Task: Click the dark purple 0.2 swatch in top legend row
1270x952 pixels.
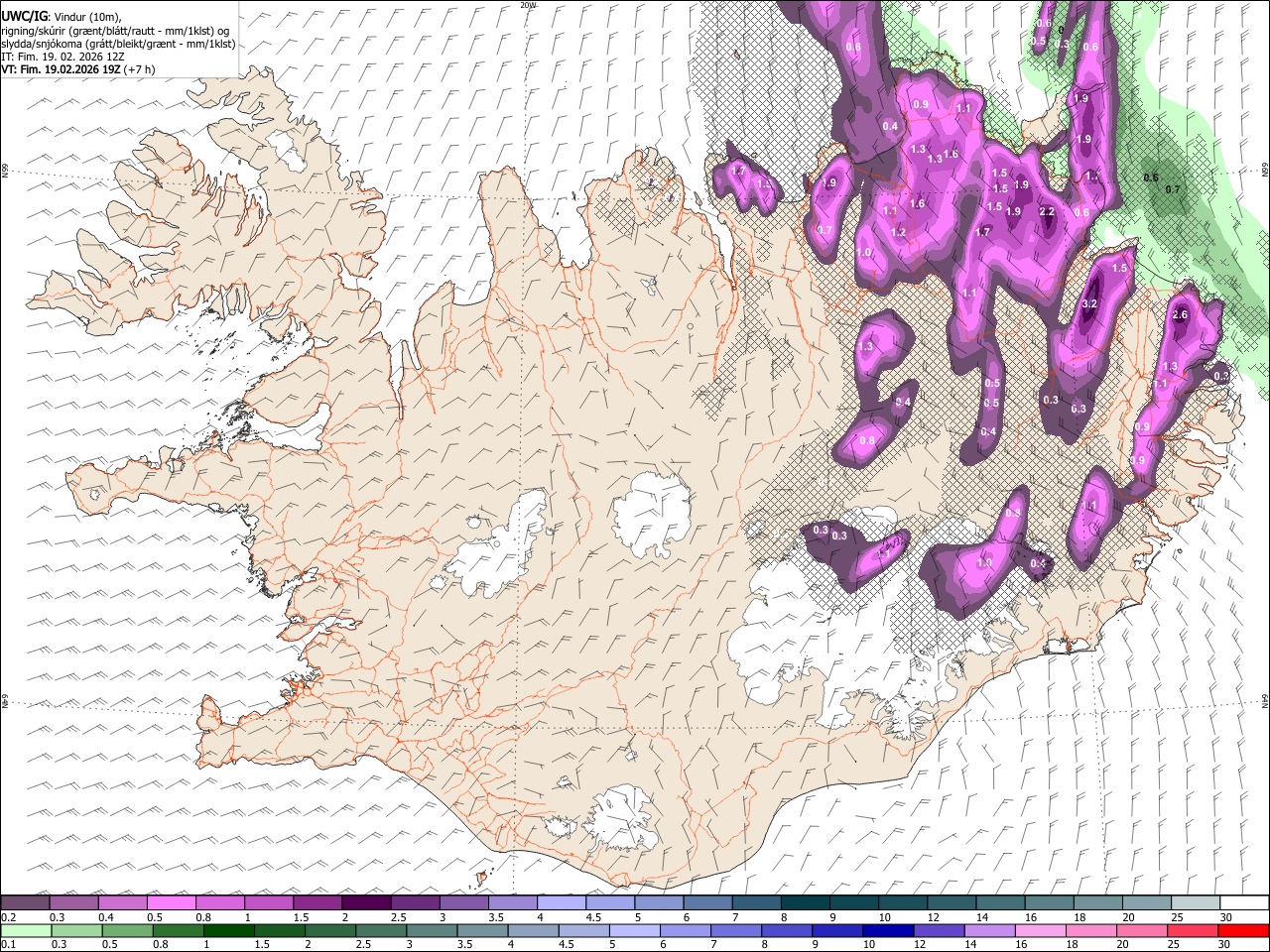Action: 26,902
